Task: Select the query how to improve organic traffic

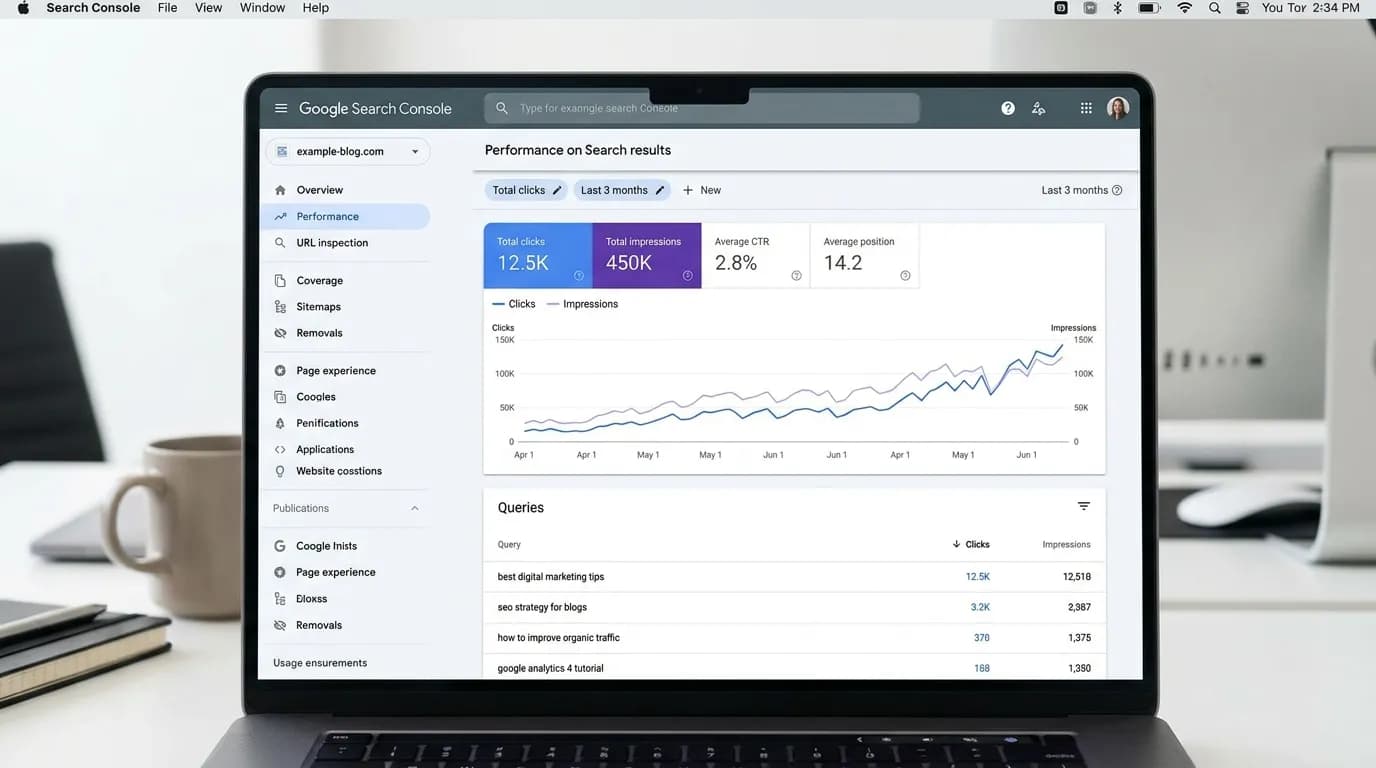Action: [559, 638]
